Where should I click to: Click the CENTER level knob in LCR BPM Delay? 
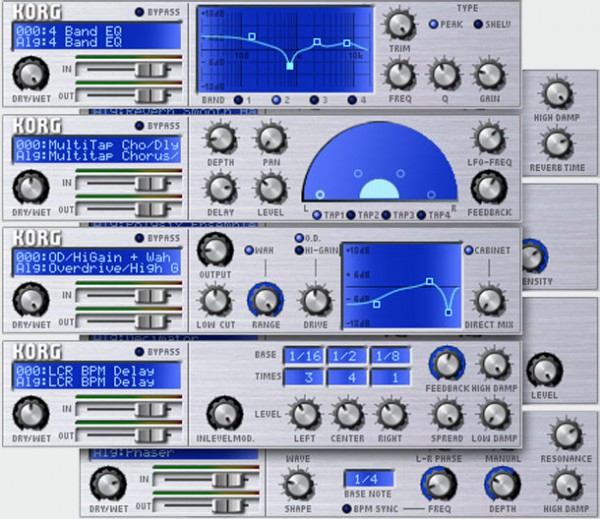(x=347, y=415)
